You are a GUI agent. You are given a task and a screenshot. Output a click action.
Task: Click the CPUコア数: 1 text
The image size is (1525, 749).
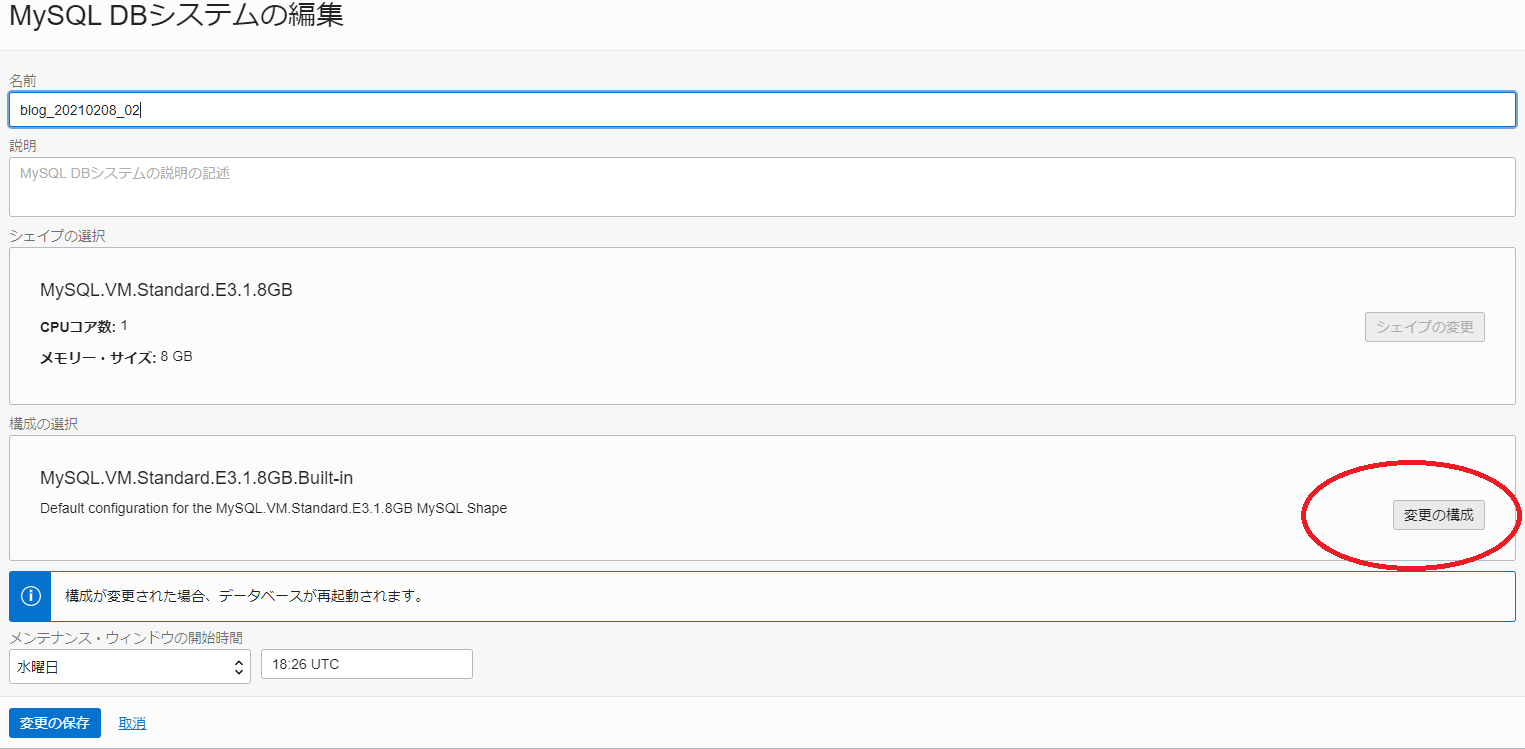84,326
